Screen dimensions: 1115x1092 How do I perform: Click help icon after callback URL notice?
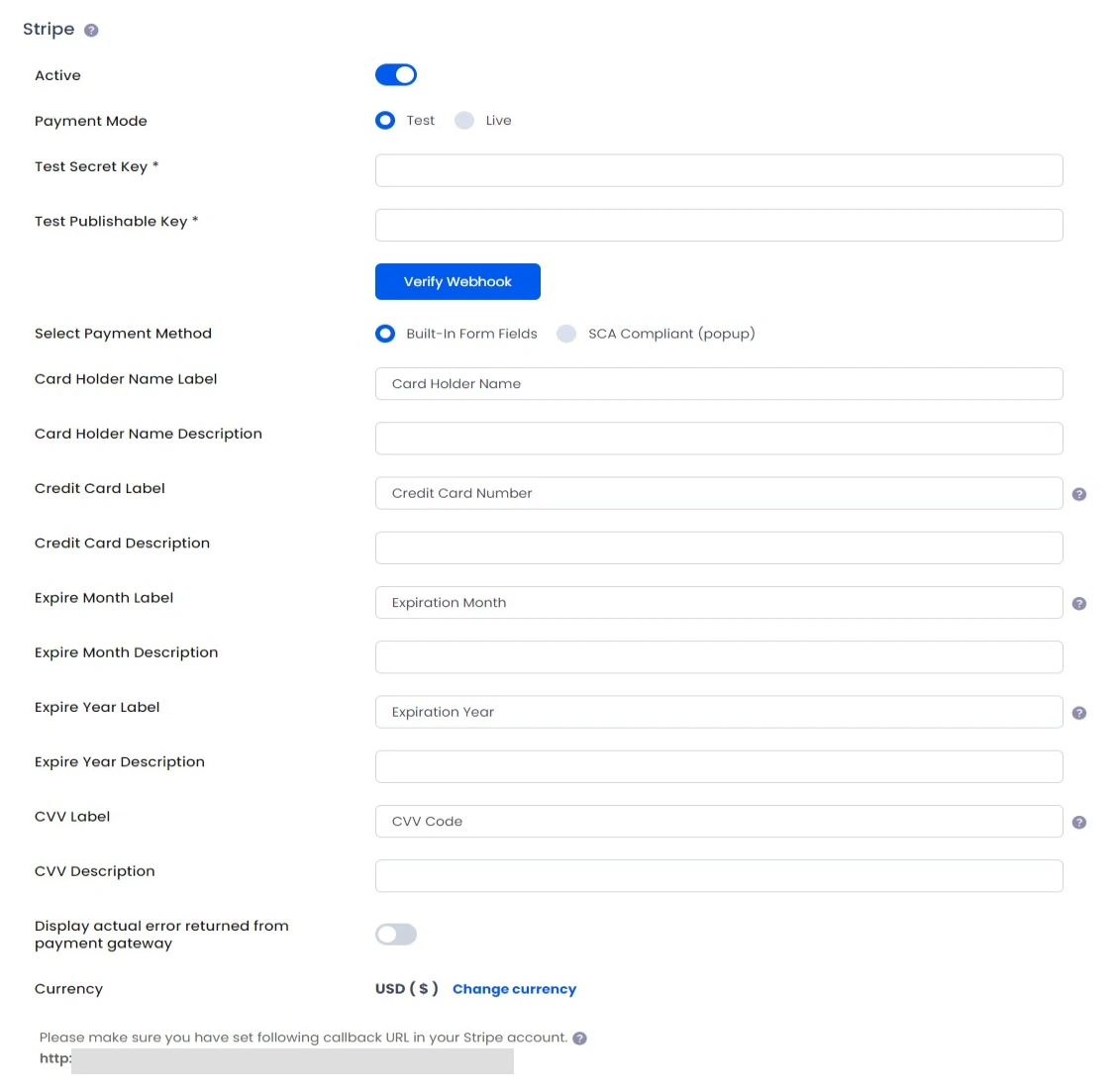[579, 1038]
